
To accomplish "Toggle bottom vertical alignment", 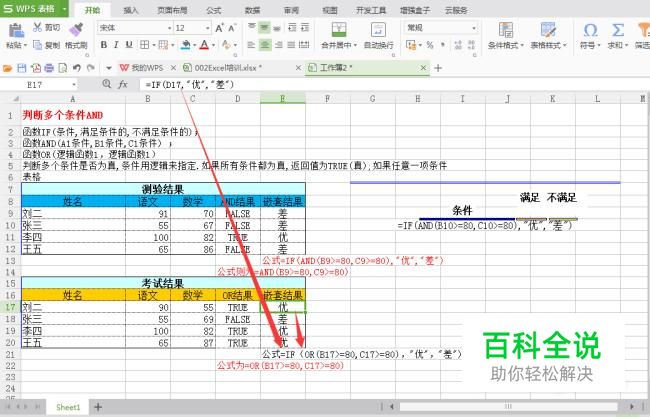I will 277,28.
